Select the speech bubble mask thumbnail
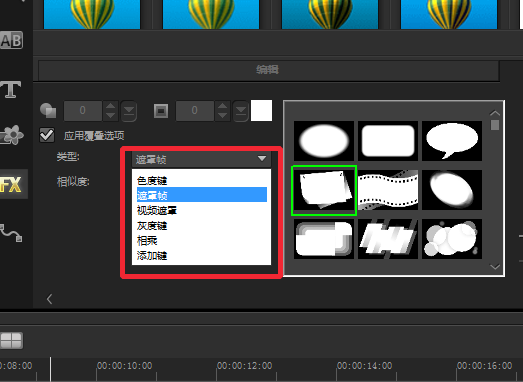Image resolution: width=523 pixels, height=382 pixels. tap(452, 141)
